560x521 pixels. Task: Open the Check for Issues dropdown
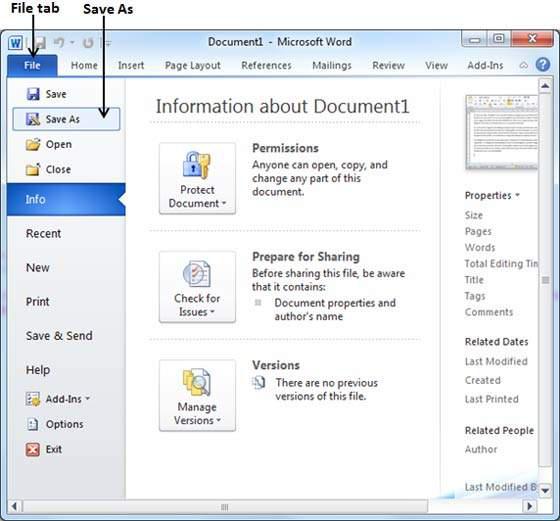[x=197, y=287]
